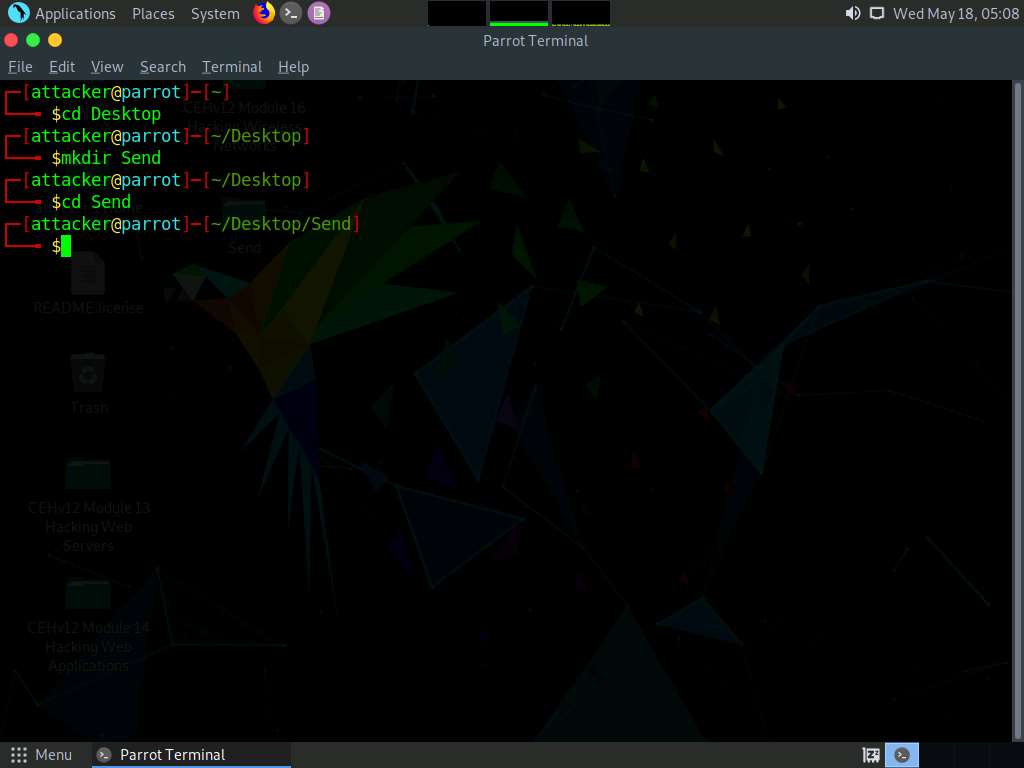The width and height of the screenshot is (1024, 768).
Task: Expand the Places menu
Action: (153, 14)
